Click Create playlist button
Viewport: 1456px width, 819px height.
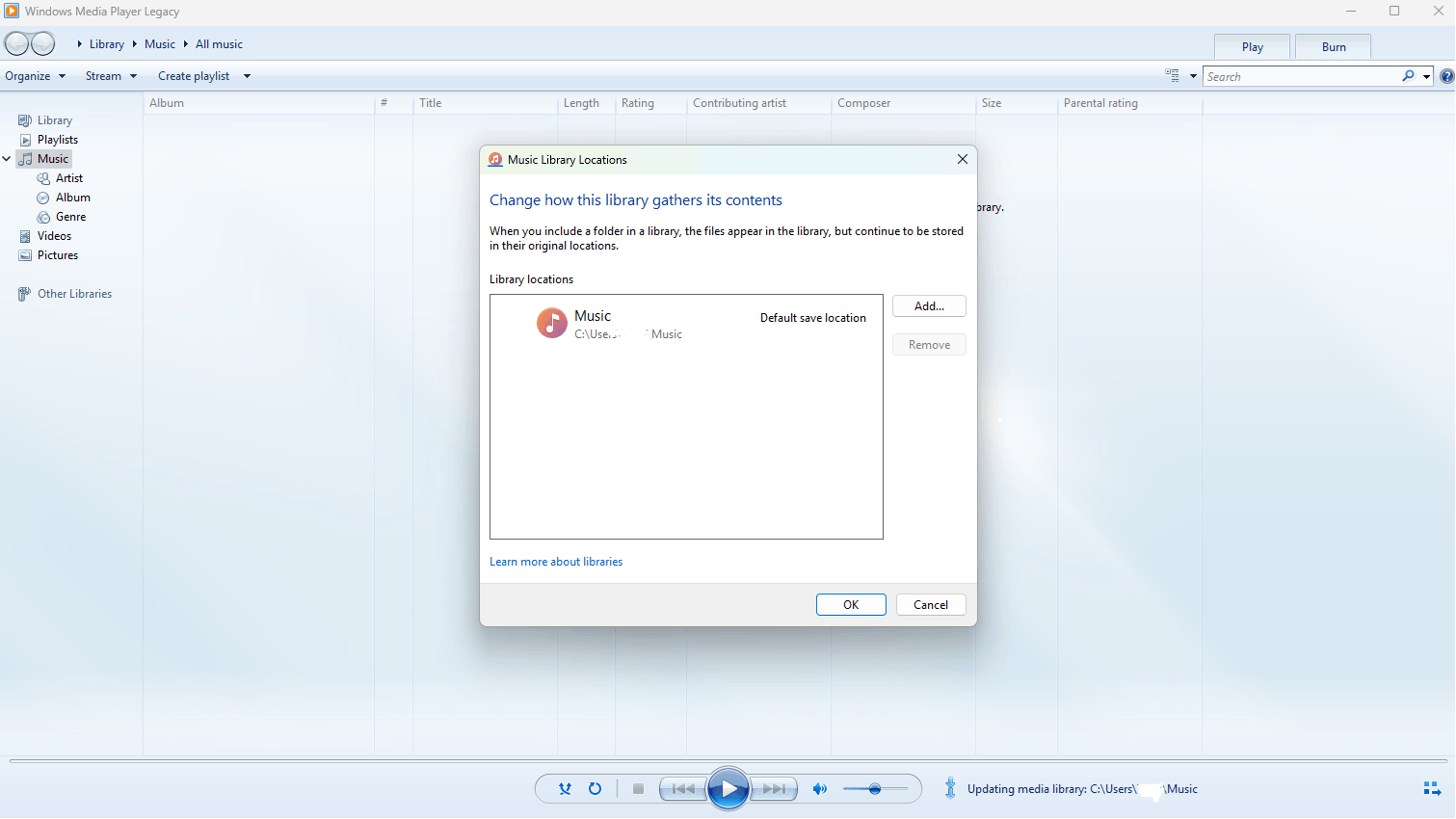194,76
